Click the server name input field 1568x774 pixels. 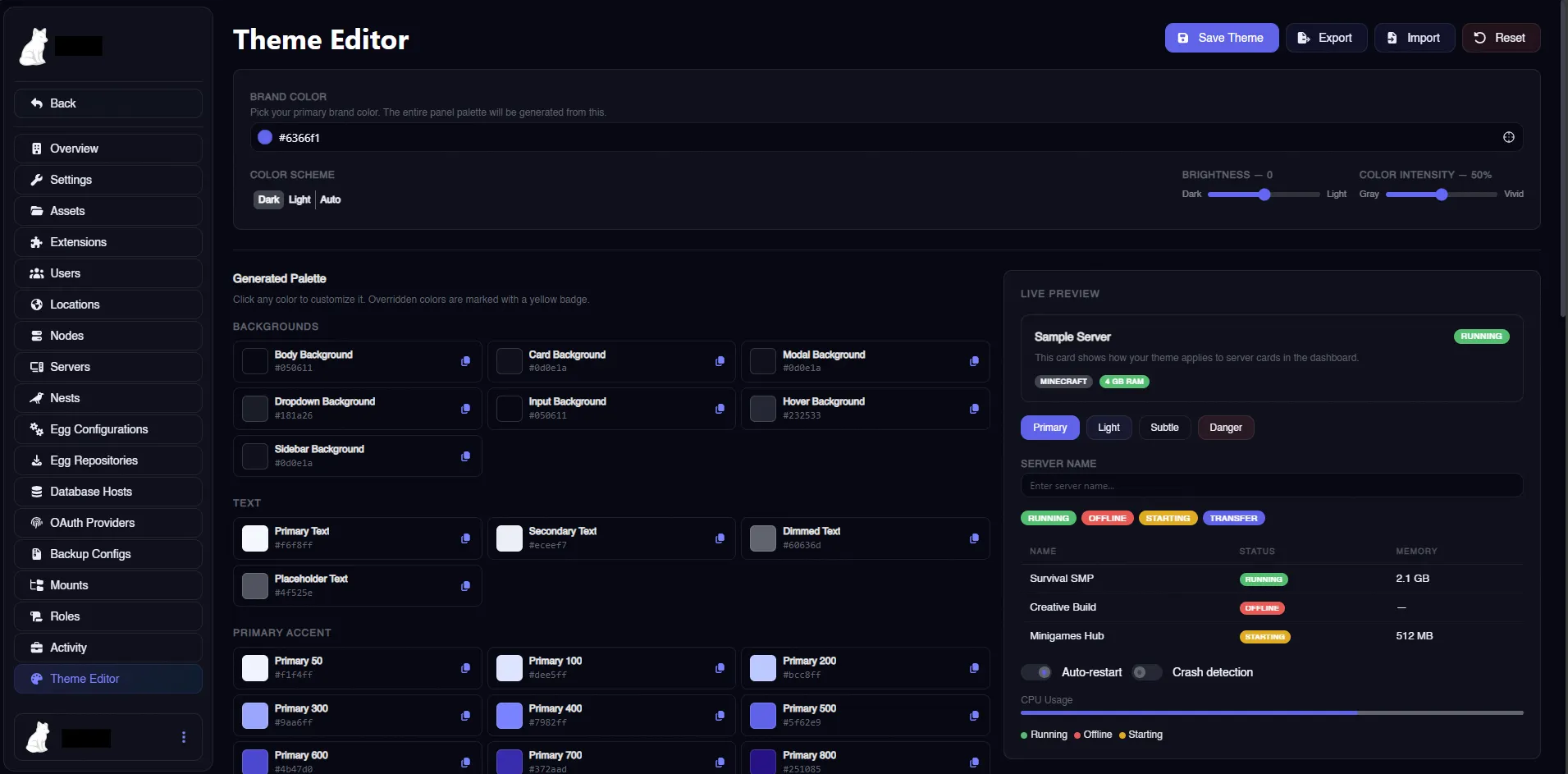1271,486
